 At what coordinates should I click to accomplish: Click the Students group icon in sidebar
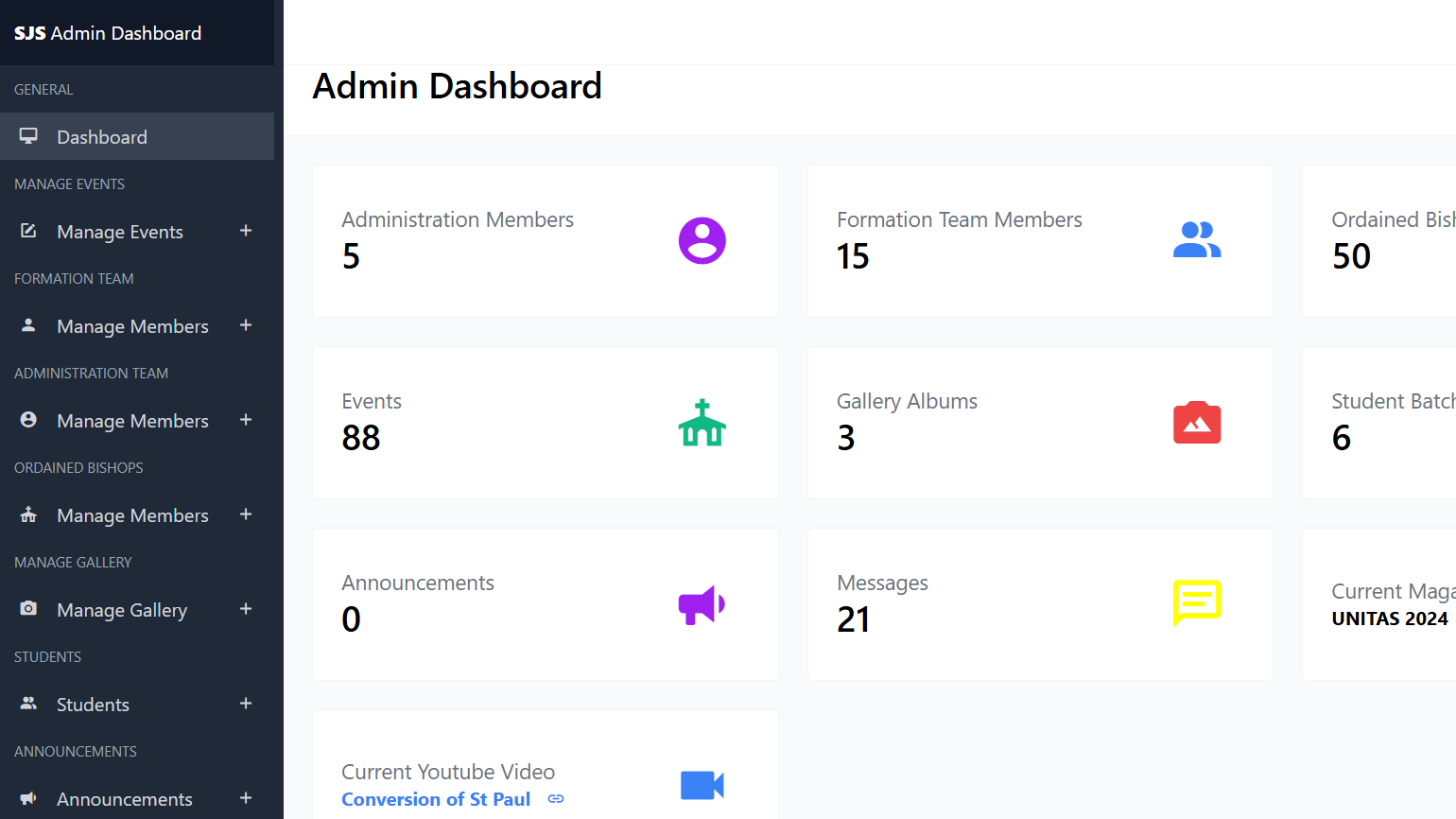[x=28, y=704]
